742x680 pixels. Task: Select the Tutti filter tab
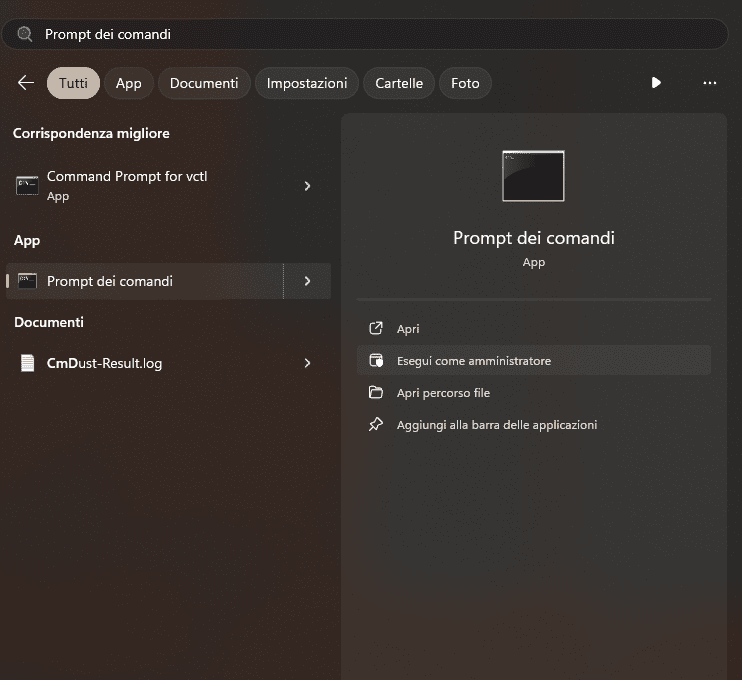pyautogui.click(x=73, y=83)
